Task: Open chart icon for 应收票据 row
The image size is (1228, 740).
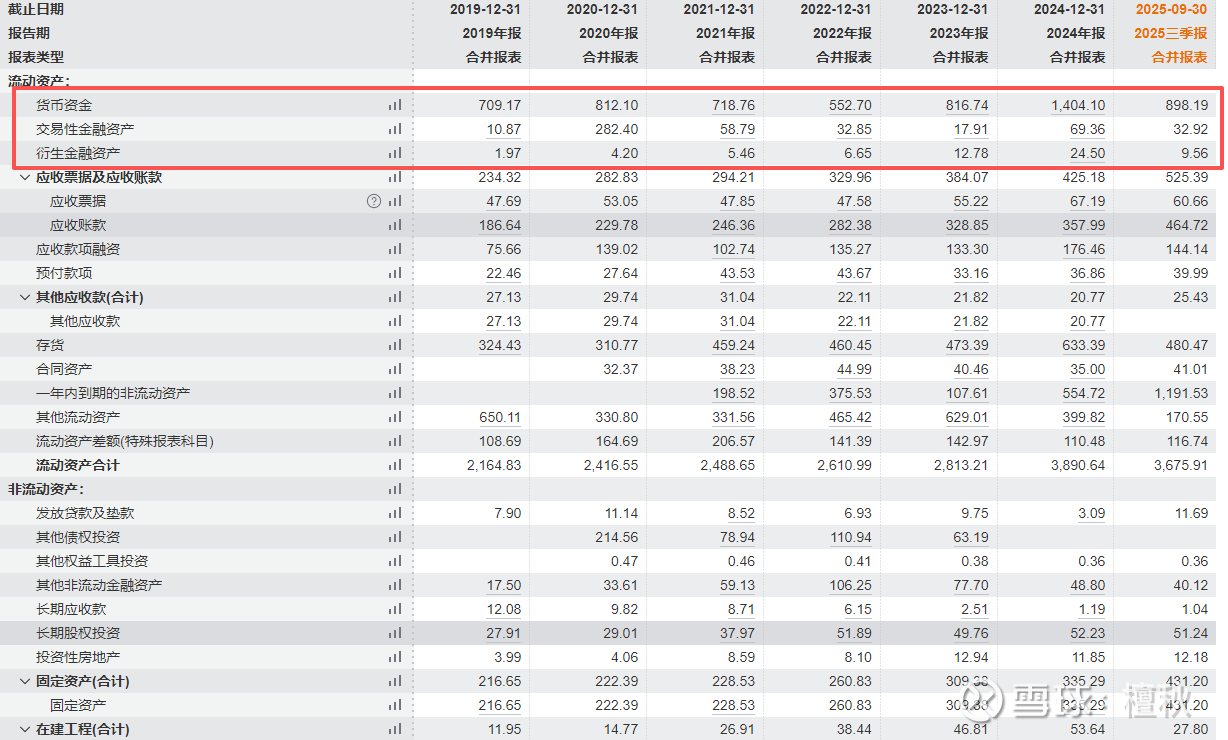Action: [395, 201]
